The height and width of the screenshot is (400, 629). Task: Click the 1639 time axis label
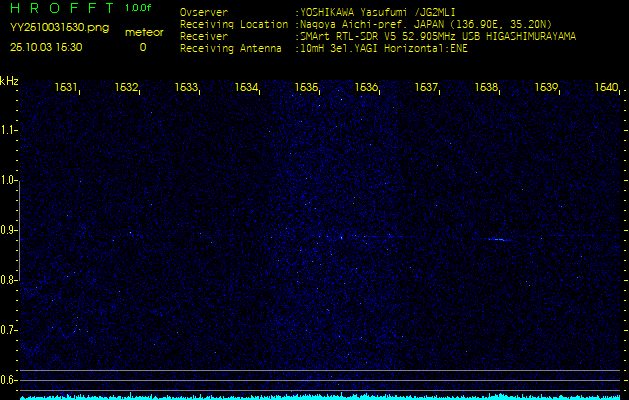(x=546, y=87)
